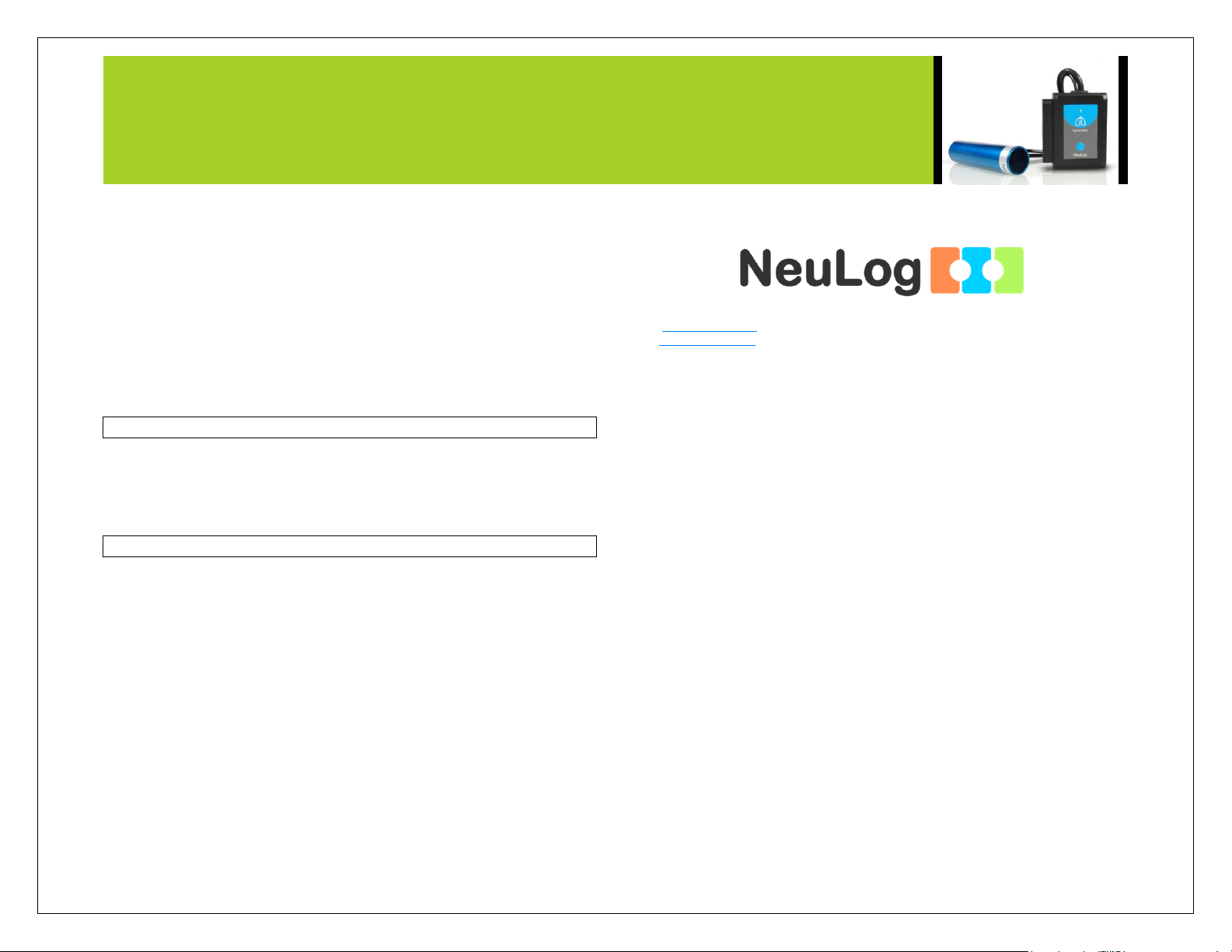Click inside the lower empty outlined box

(350, 546)
